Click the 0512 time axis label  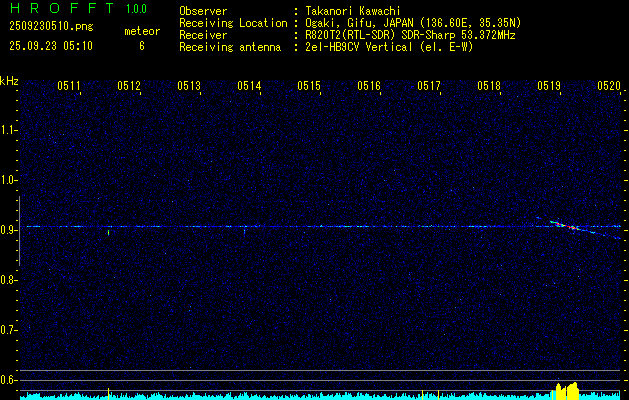[x=129, y=85]
